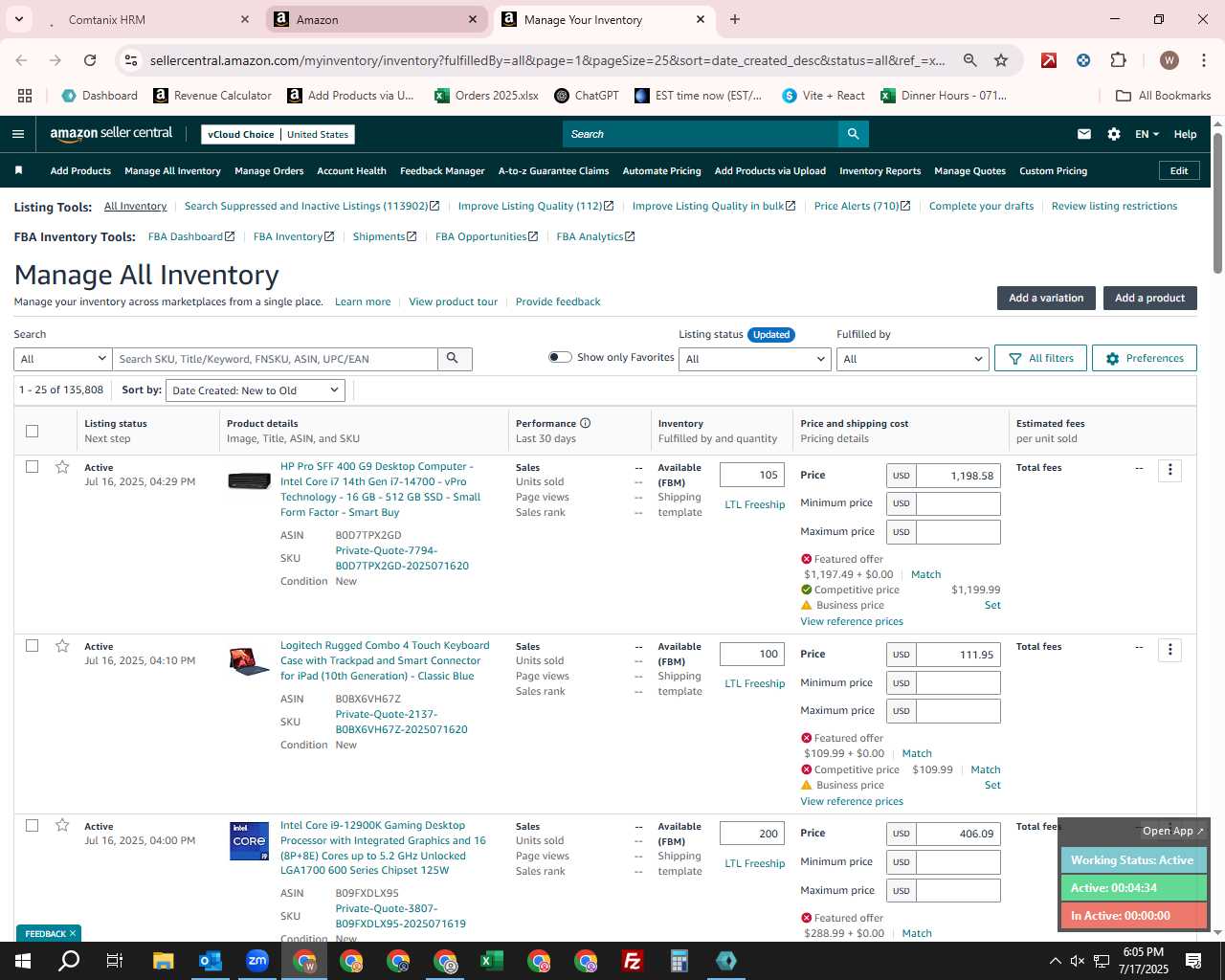The height and width of the screenshot is (980, 1225).
Task: Open the settings gear in header
Action: (1114, 134)
